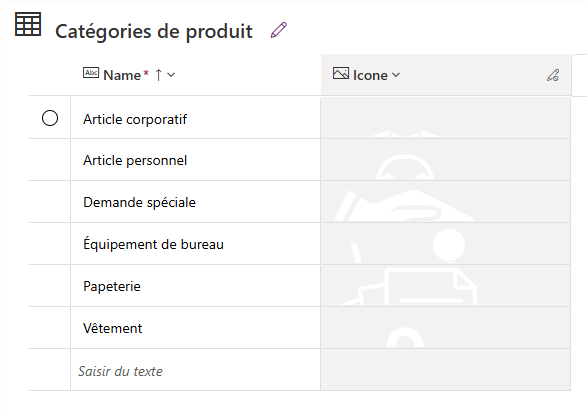Screen dimensions: 587x413
Task: Click the Catégories de produit title
Action: pos(154,31)
